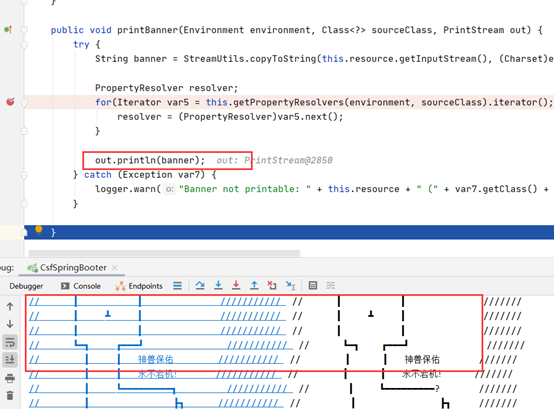Image resolution: width=554 pixels, height=409 pixels.
Task: Click the out.println(banner) statement
Action: click(x=150, y=160)
